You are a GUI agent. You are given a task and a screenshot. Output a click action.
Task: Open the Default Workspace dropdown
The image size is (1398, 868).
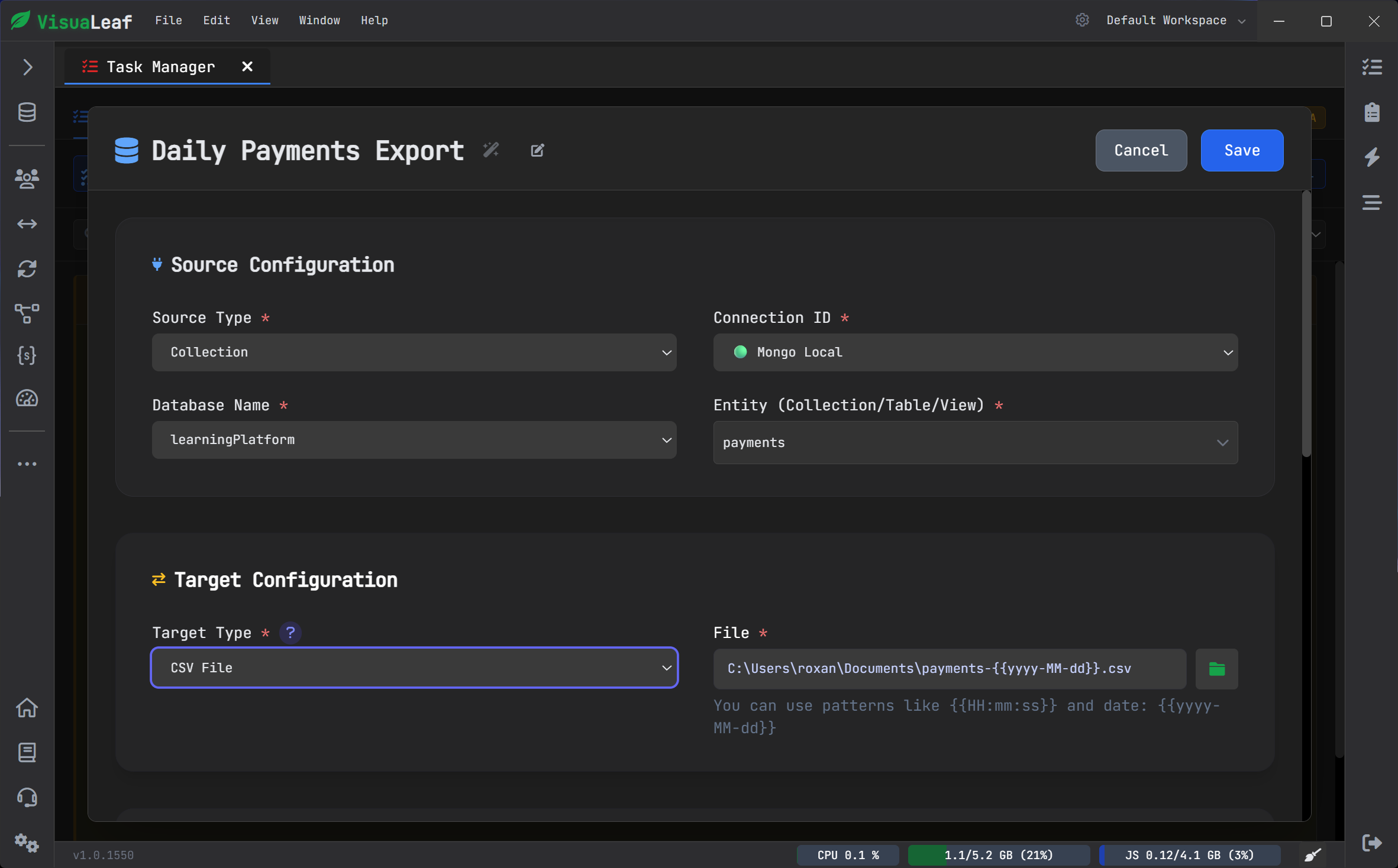[1176, 20]
